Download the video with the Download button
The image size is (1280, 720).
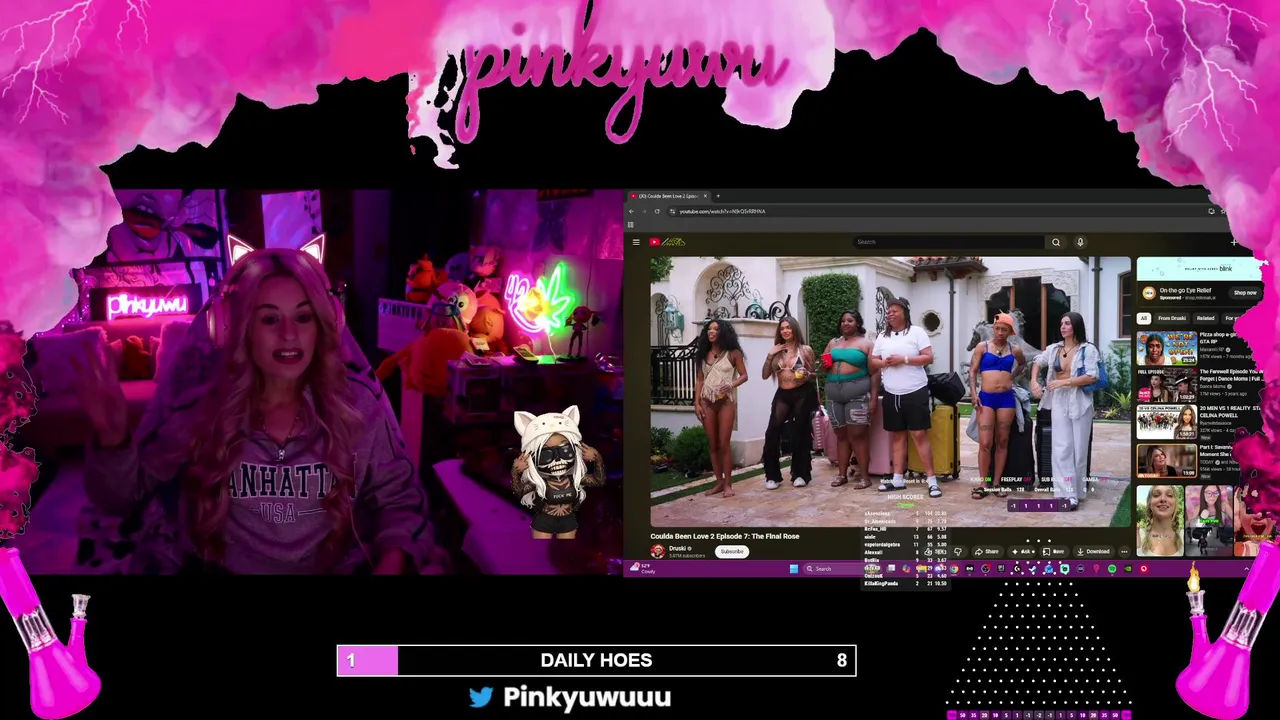1093,552
